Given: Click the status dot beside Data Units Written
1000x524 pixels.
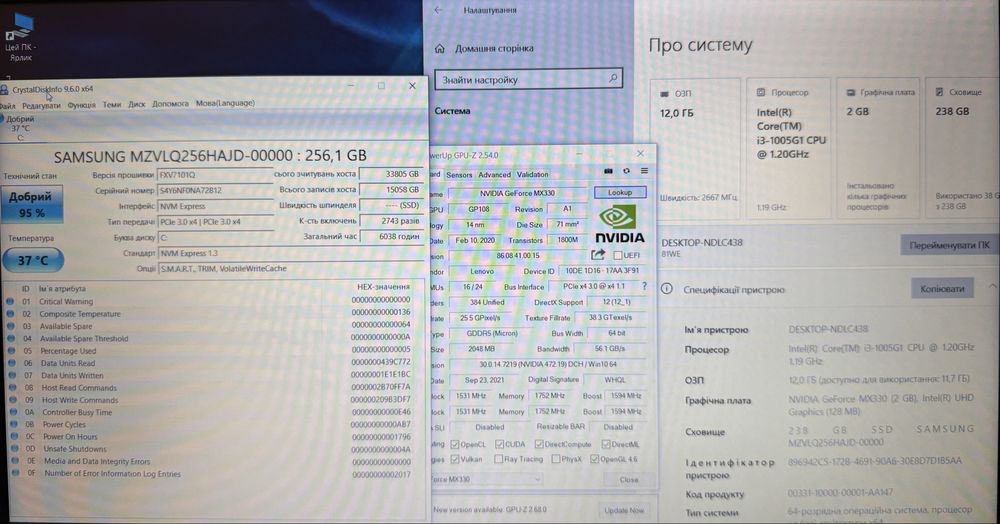Looking at the screenshot, I should tap(11, 375).
